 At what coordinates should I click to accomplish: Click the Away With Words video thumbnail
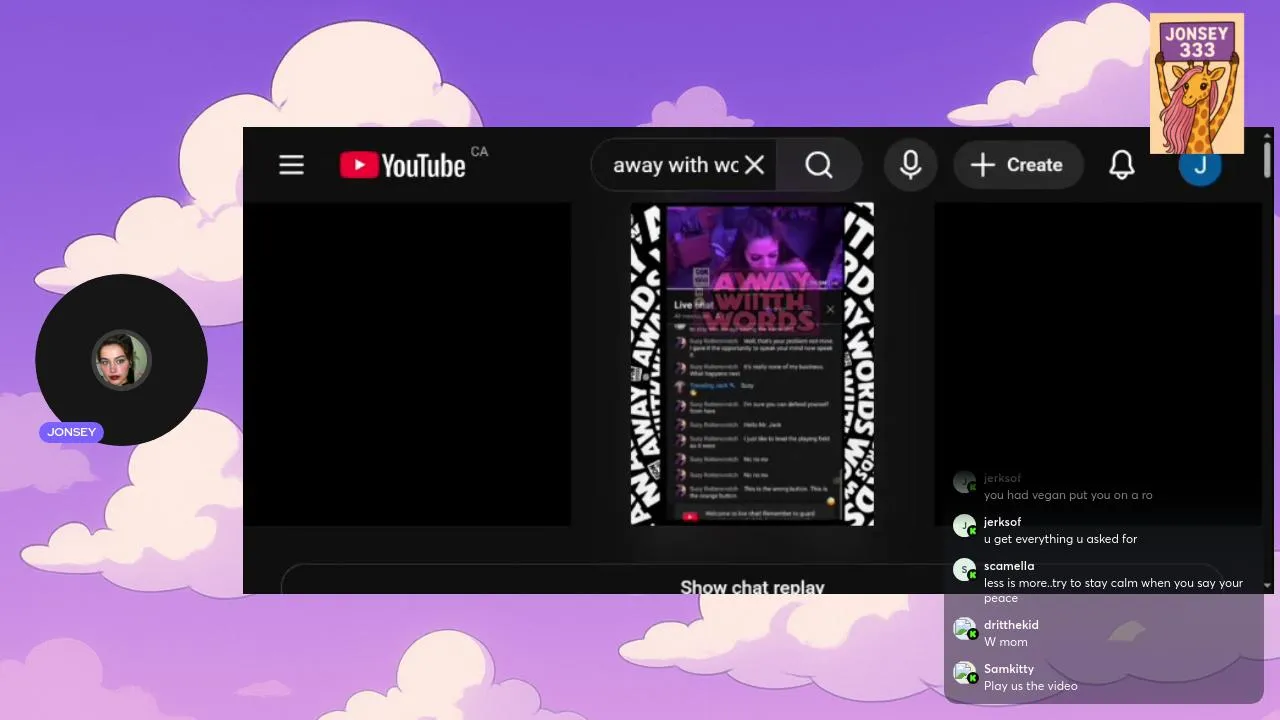coord(752,364)
